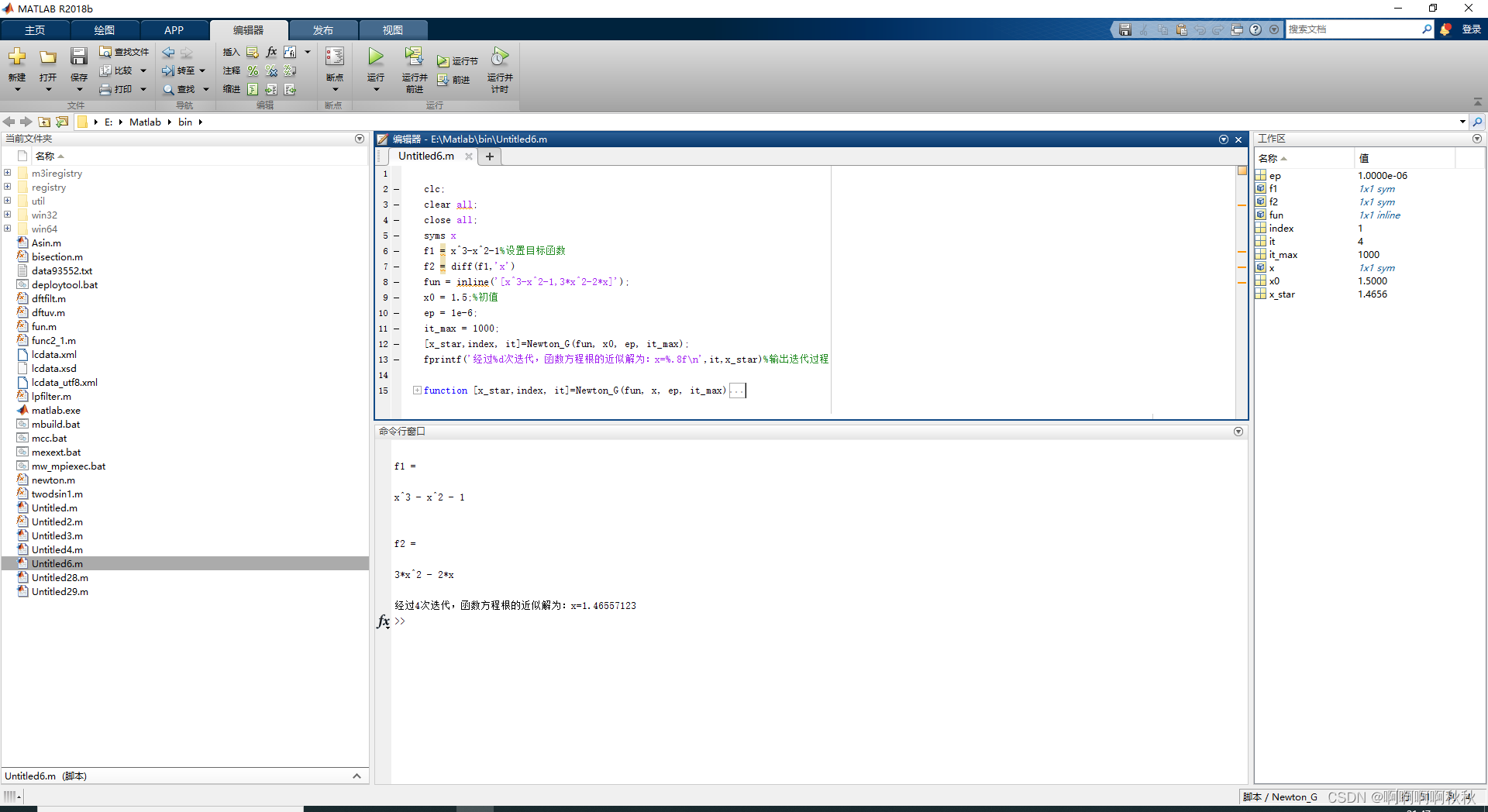Switch to the APP tab
Screen dimensions: 1488x812
point(174,30)
